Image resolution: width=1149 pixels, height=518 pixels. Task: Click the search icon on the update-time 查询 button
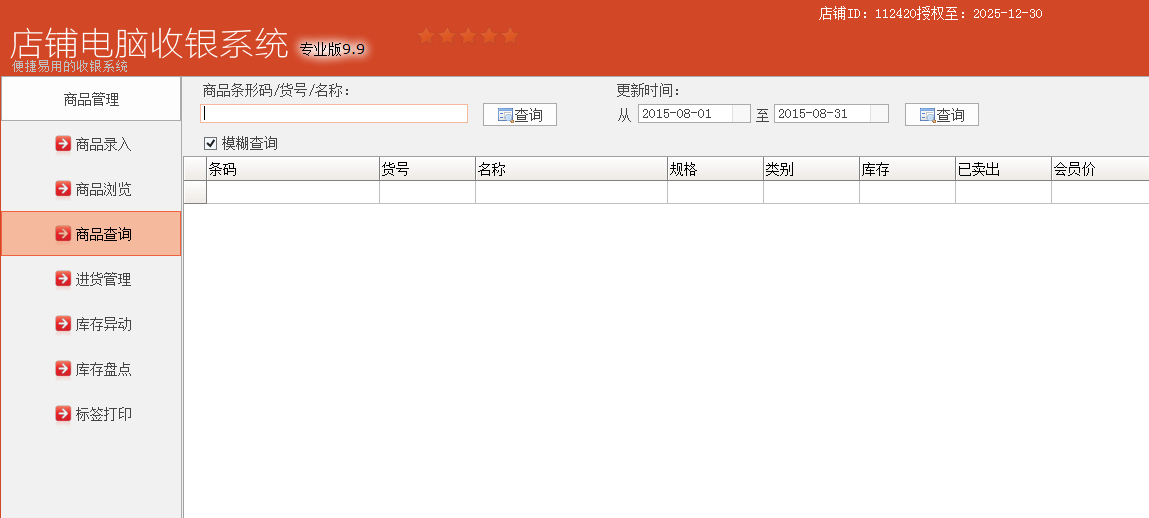click(928, 115)
